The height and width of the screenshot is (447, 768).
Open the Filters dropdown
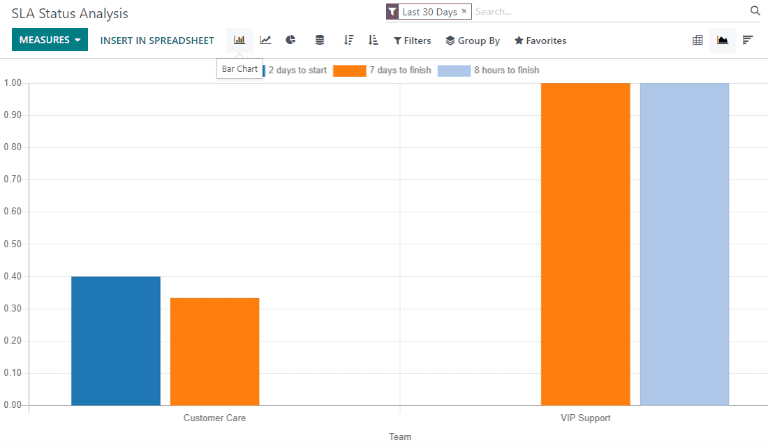pos(412,41)
